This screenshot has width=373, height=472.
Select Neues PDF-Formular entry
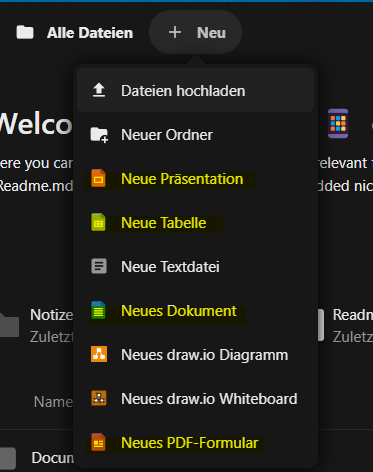pos(195,443)
